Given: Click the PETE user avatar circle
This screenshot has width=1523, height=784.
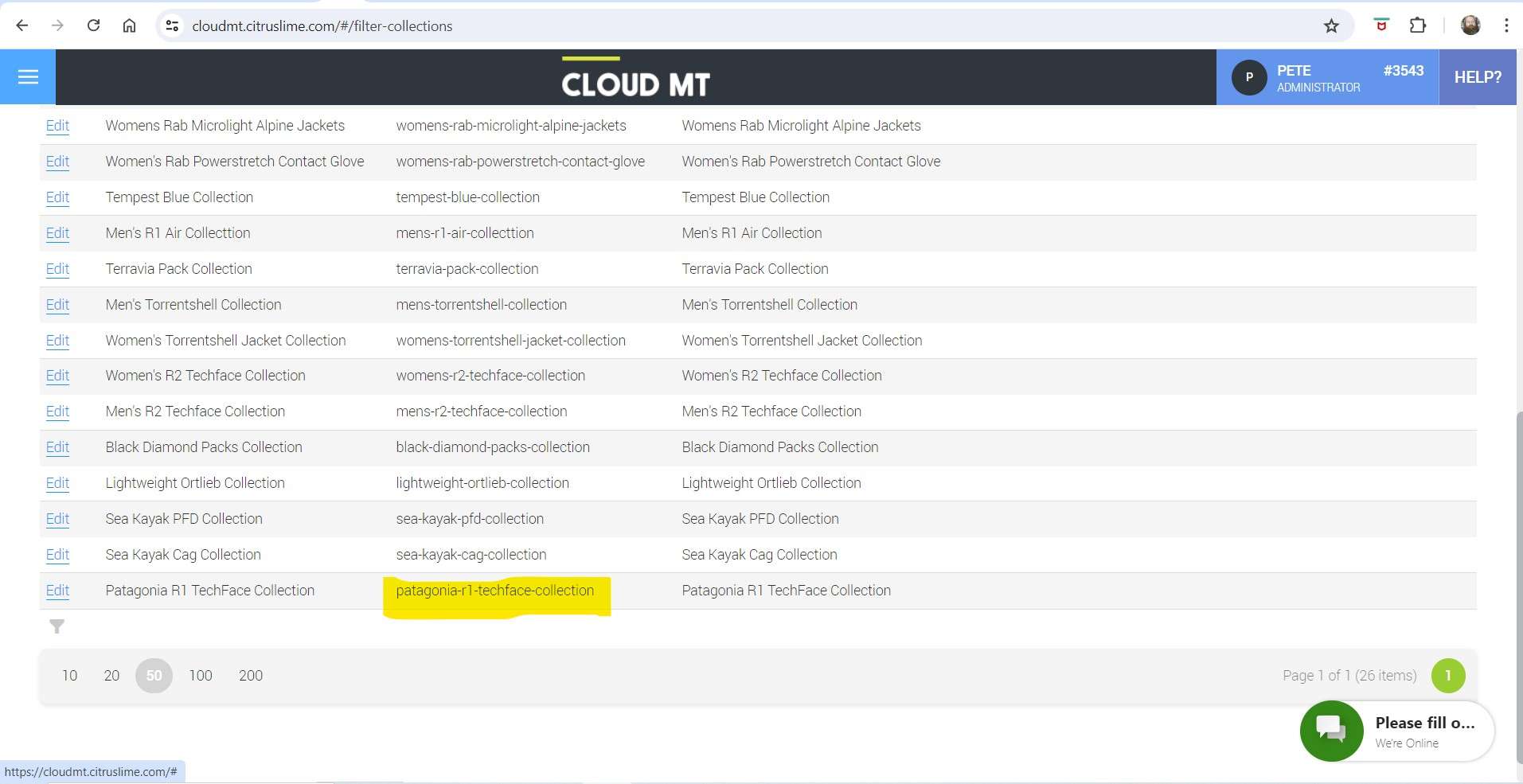Looking at the screenshot, I should (x=1249, y=77).
